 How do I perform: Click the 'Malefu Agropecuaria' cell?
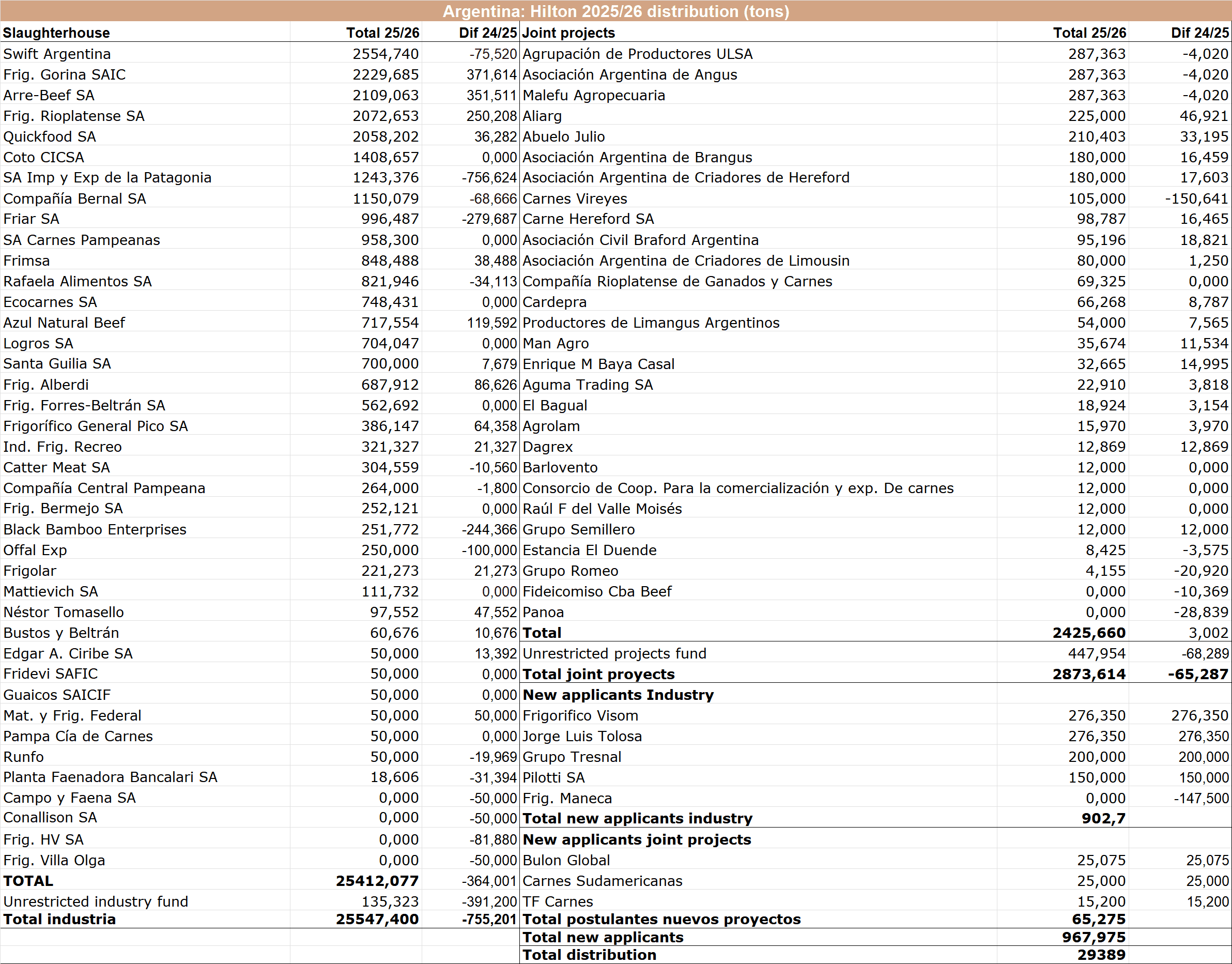(x=594, y=96)
